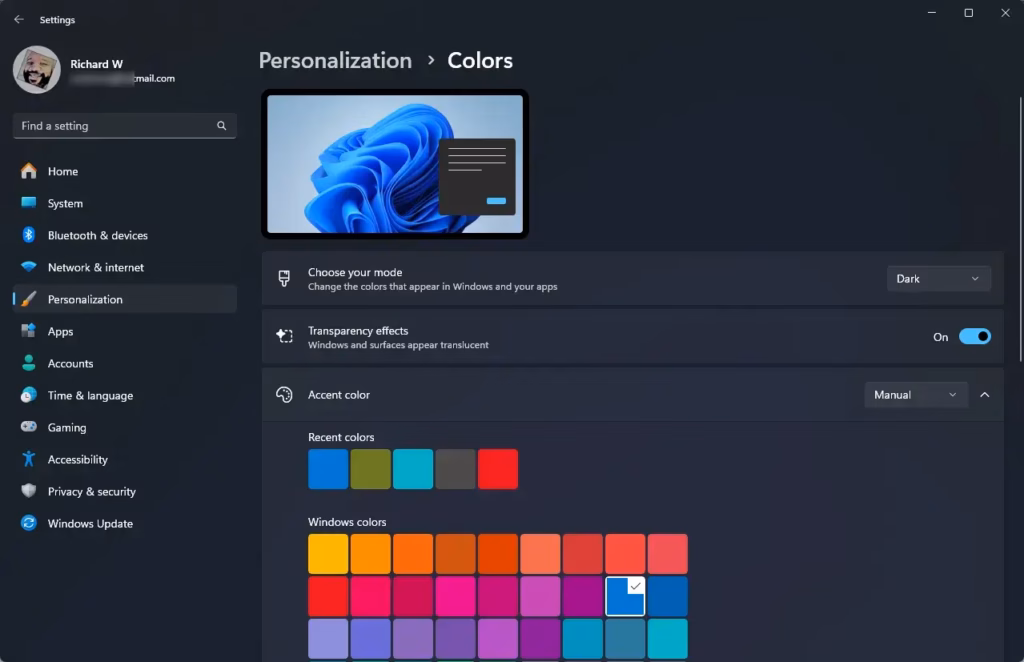Collapse the Accent color section chevron
The height and width of the screenshot is (662, 1024).
985,395
